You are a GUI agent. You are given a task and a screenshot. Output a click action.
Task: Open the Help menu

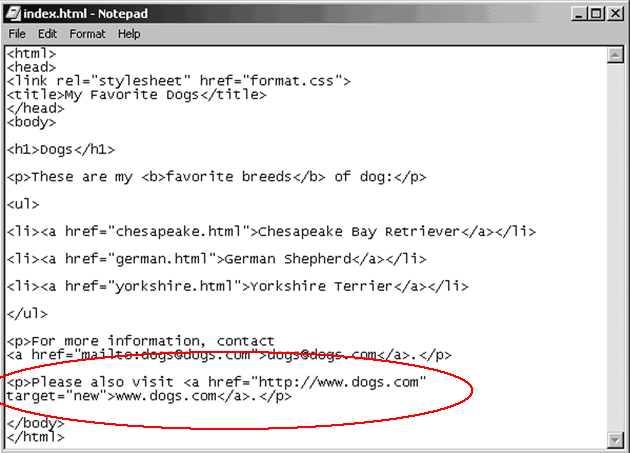pos(129,34)
